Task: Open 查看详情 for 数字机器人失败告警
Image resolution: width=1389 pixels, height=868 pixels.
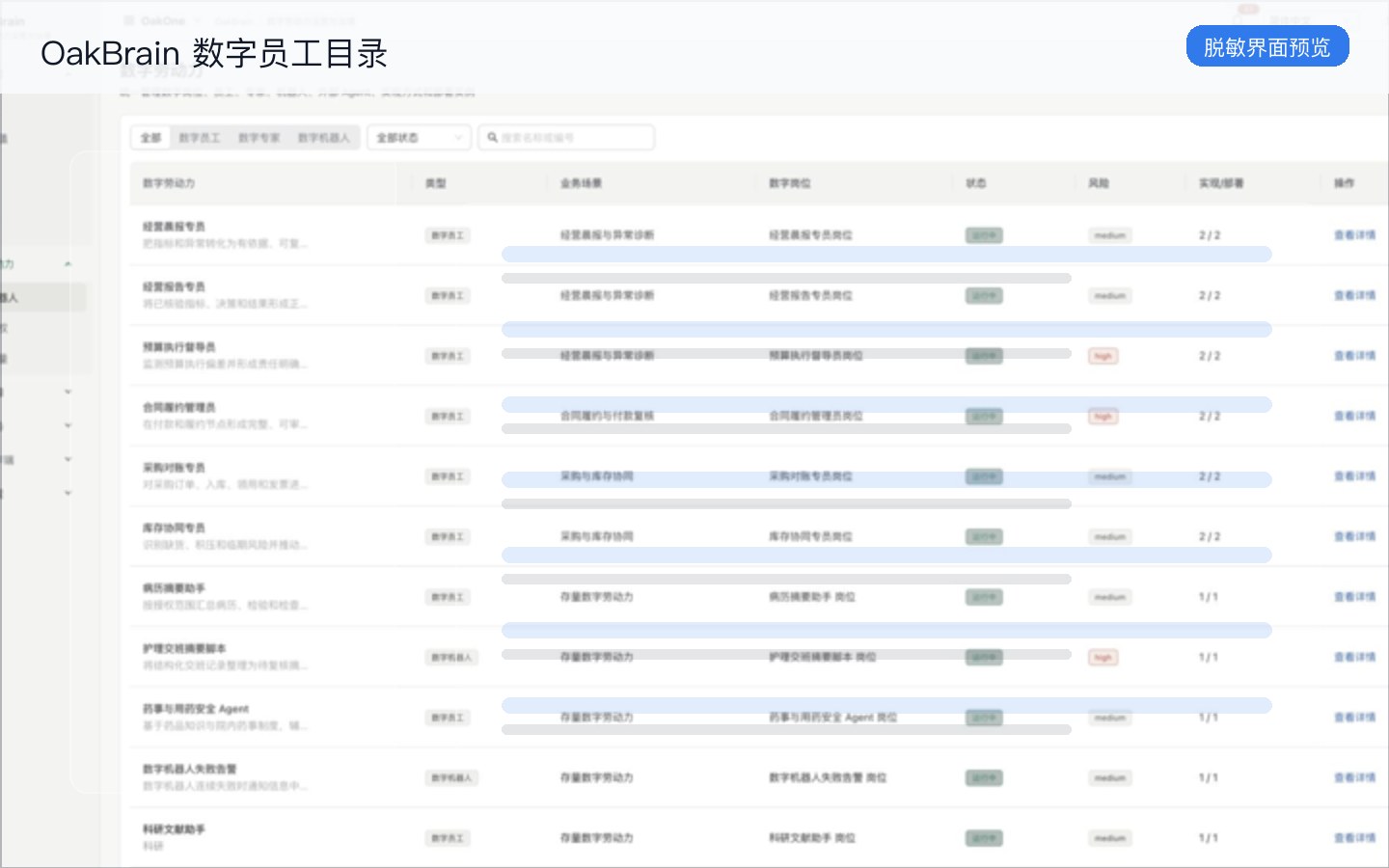Action: [x=1355, y=778]
